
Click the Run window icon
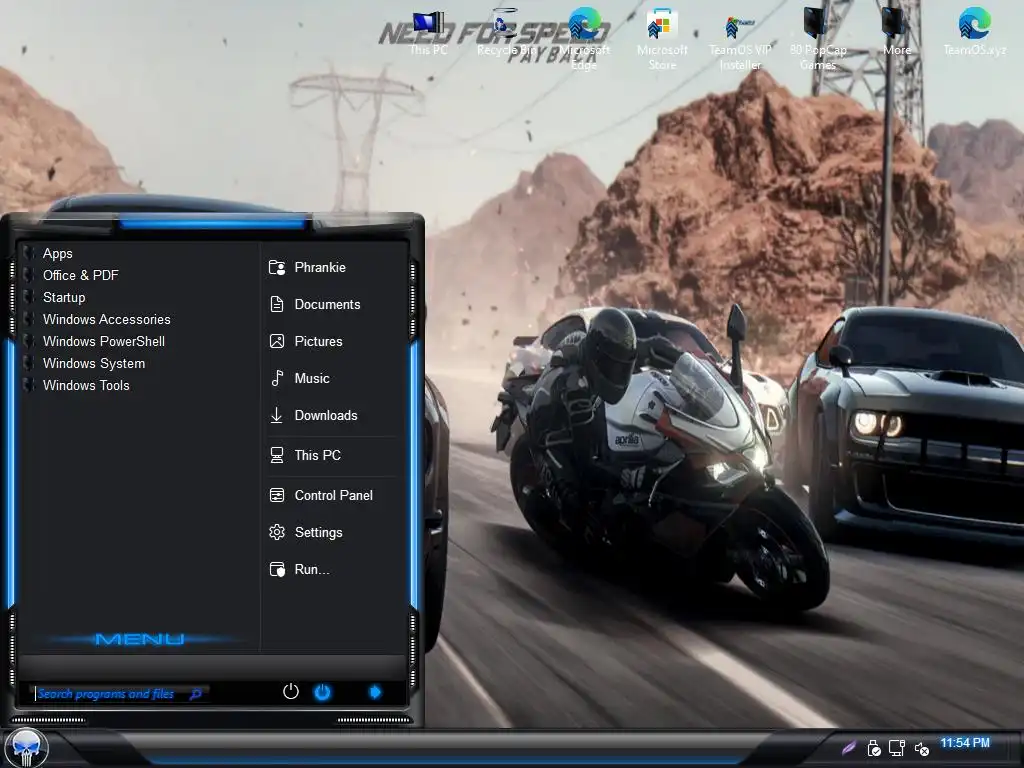click(277, 569)
